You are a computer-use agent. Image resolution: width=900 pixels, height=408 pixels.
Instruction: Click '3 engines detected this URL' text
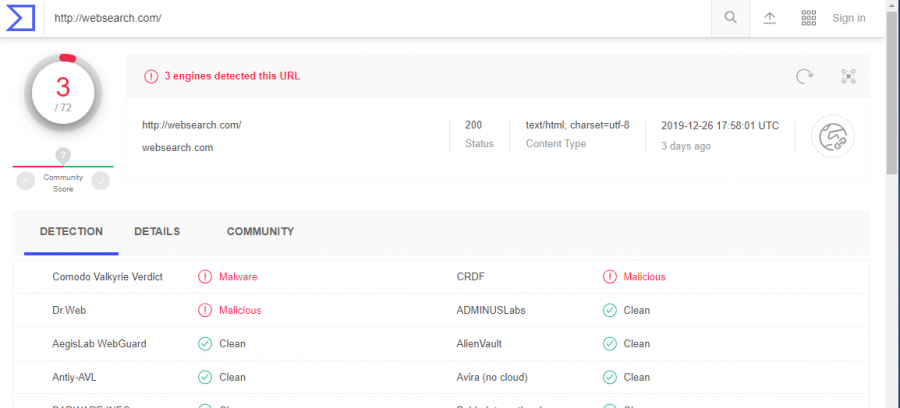[x=232, y=76]
